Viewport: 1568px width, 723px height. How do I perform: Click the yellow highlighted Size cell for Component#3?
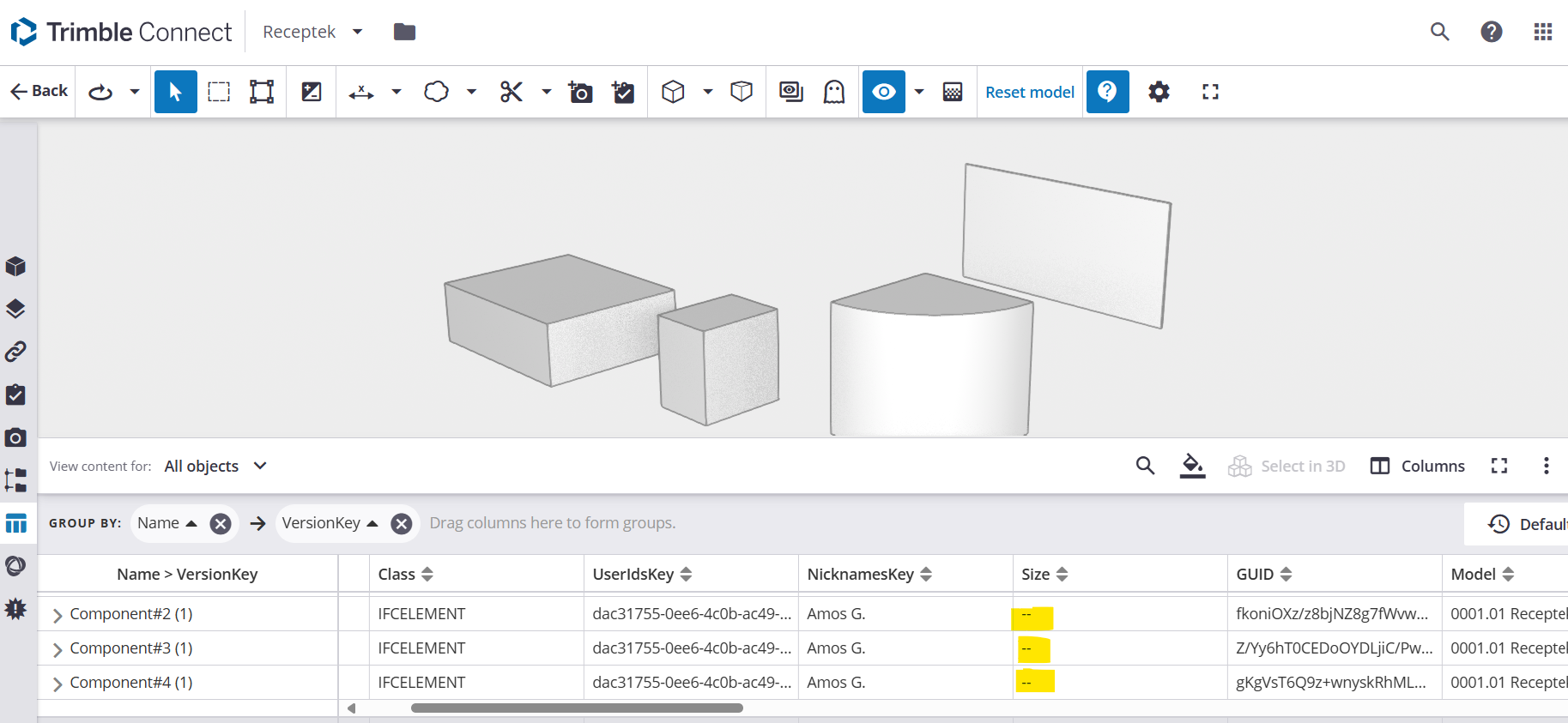tap(1033, 649)
